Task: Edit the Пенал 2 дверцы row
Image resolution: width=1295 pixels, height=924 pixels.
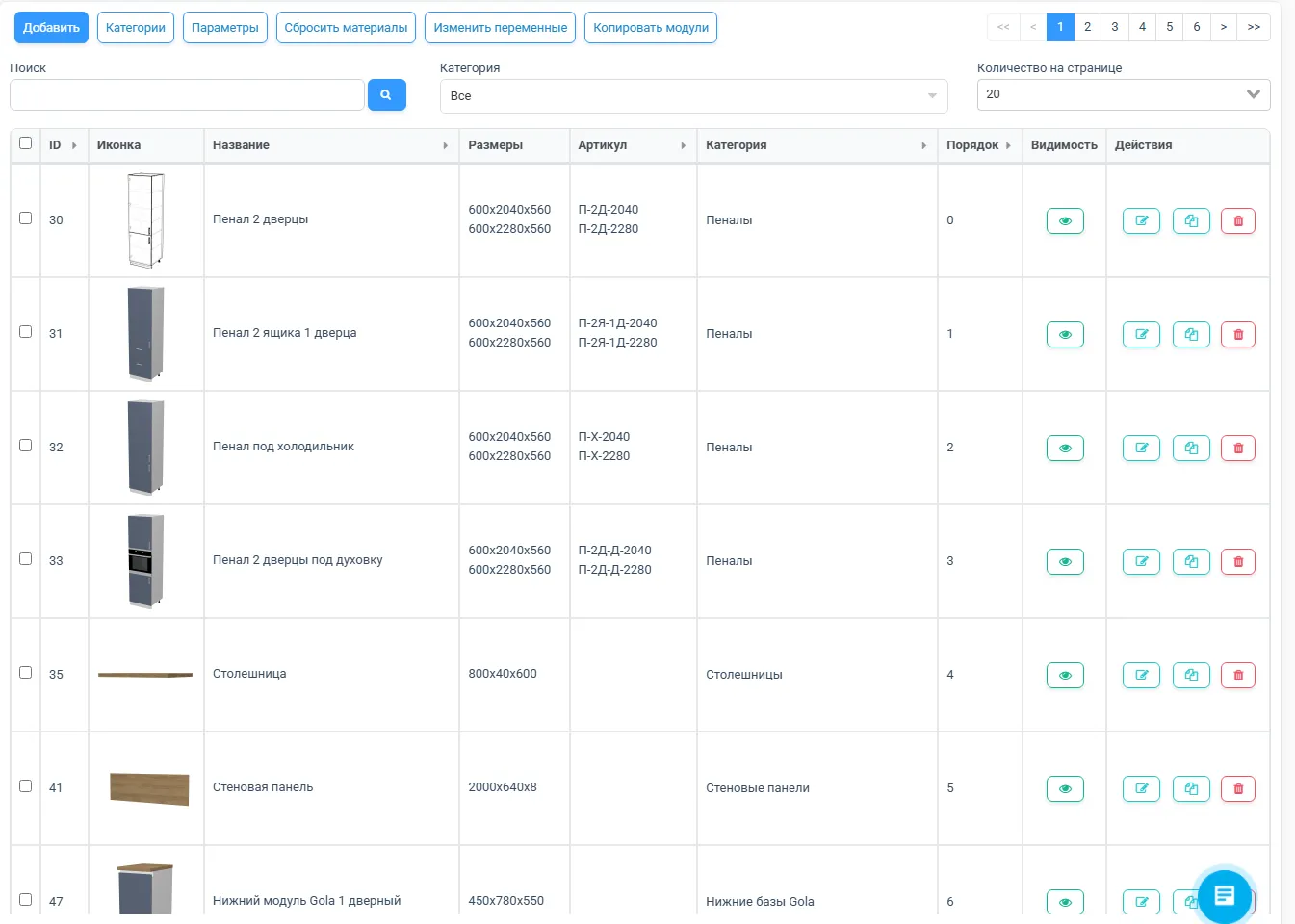Action: [1141, 220]
